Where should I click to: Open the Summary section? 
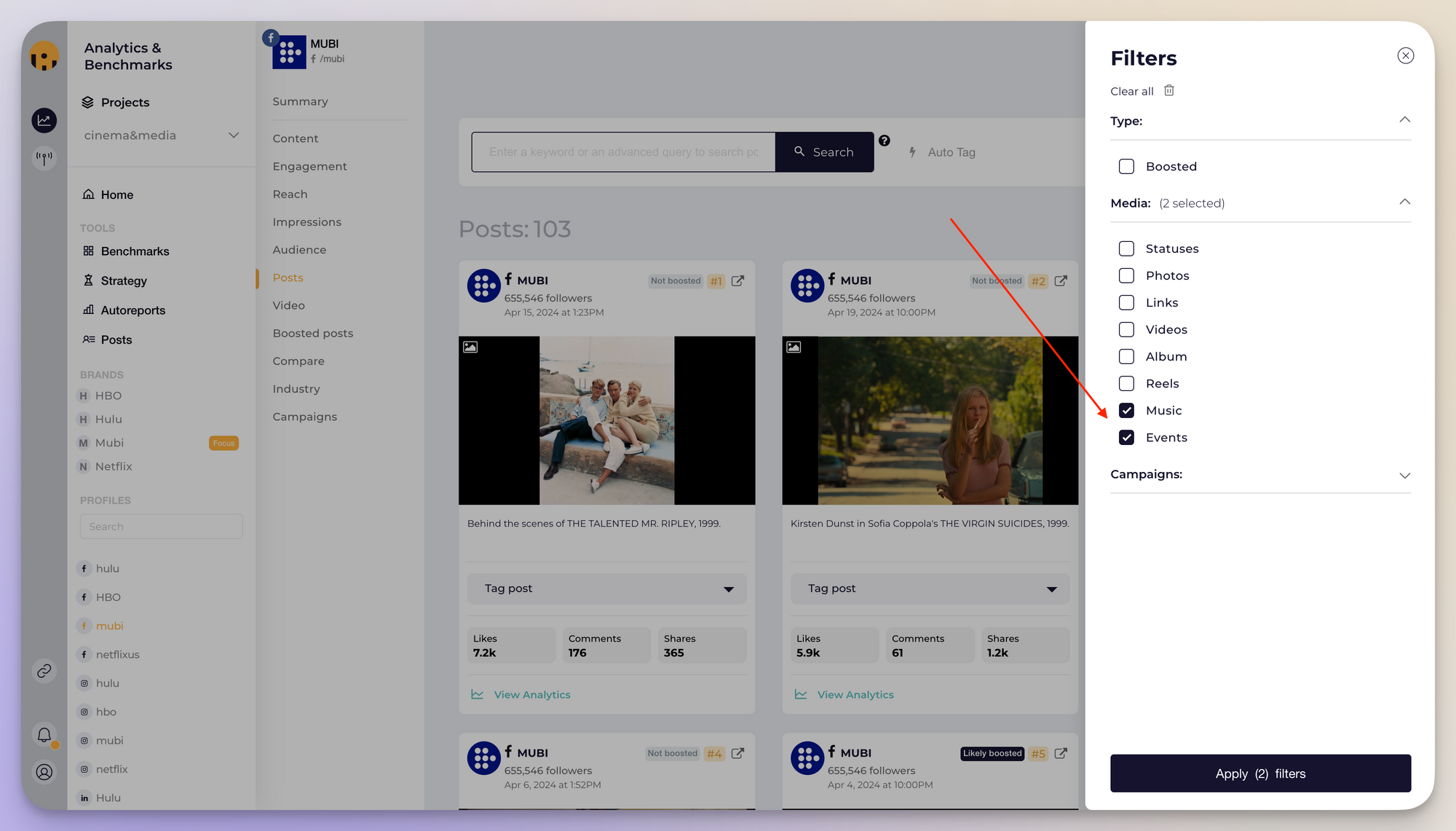300,102
